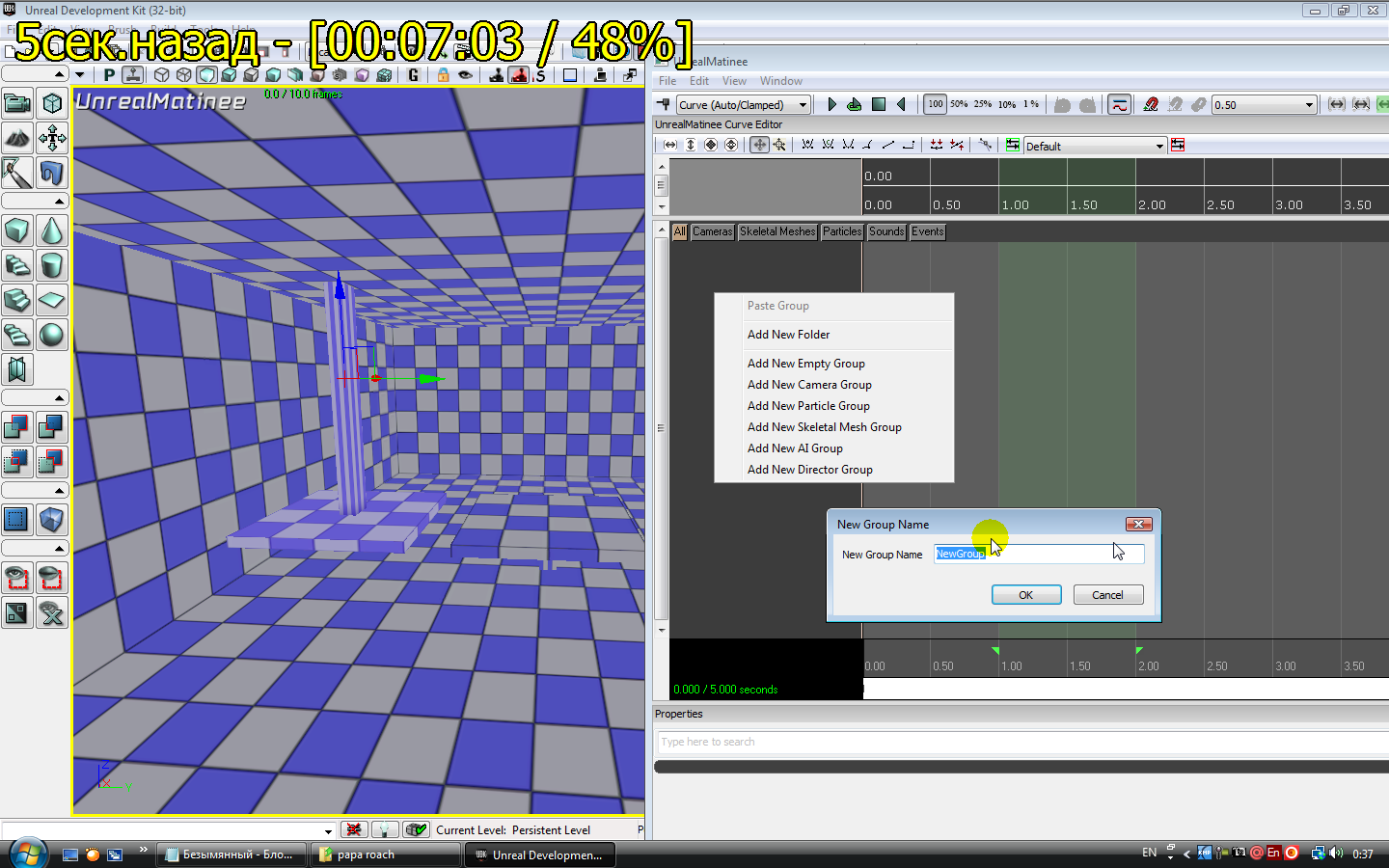Open the Default curve tab dropdown

(x=1095, y=146)
